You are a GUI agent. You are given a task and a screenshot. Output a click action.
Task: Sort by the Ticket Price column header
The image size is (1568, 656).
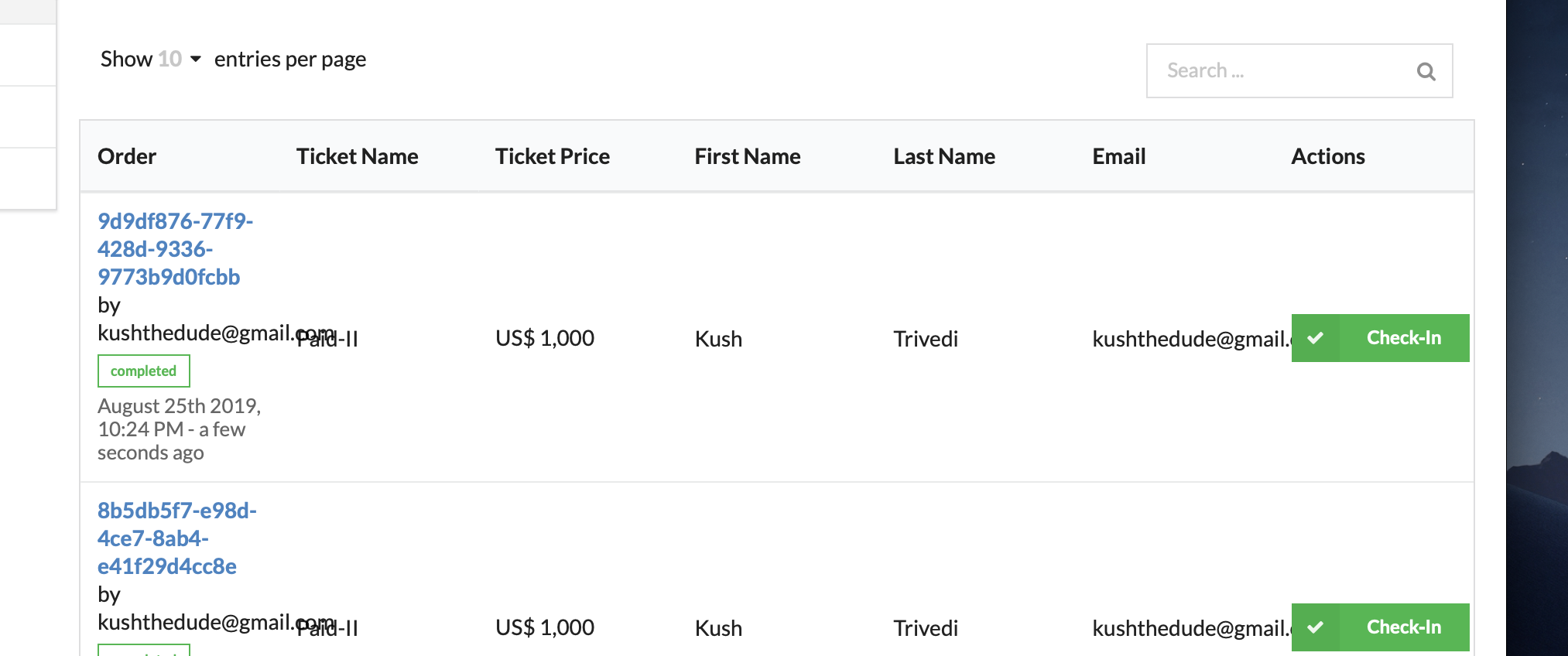(x=552, y=156)
